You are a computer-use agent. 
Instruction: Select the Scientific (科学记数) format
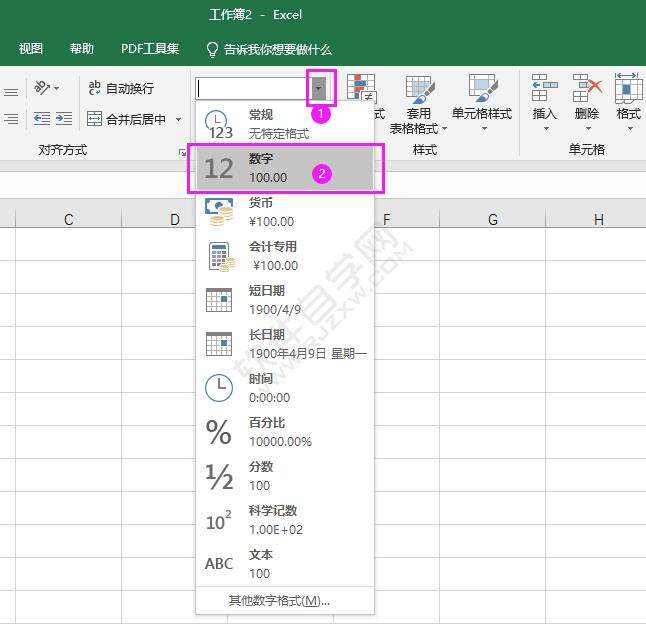tap(285, 520)
